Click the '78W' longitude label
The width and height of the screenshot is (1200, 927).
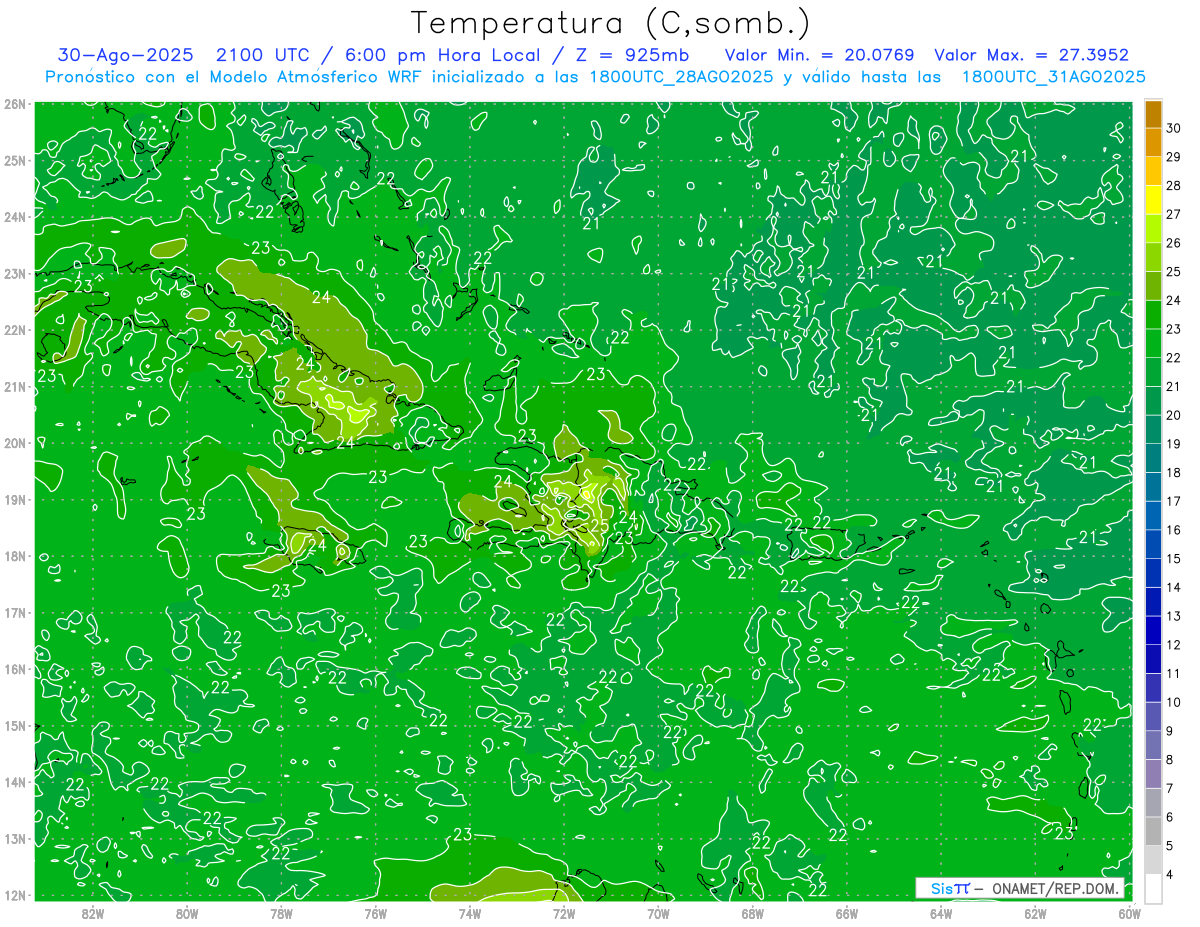281,913
